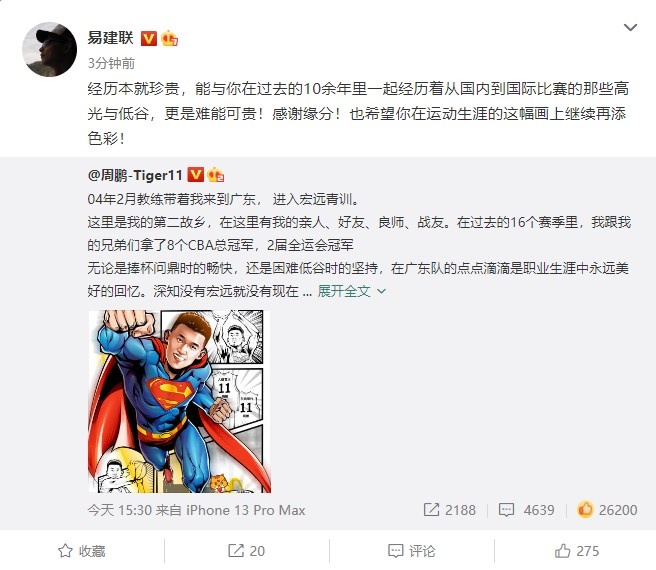
Task: Open the 易建联 username link
Action: tap(110, 38)
